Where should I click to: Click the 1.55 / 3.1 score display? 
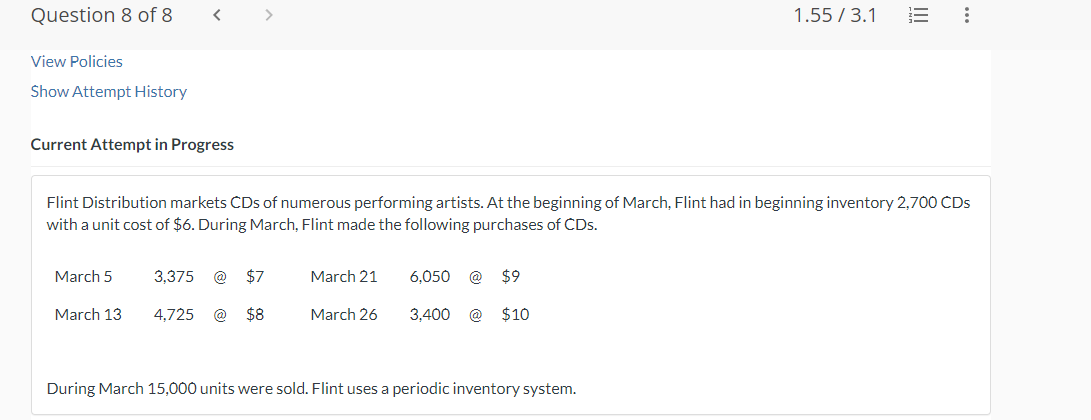[x=834, y=16]
